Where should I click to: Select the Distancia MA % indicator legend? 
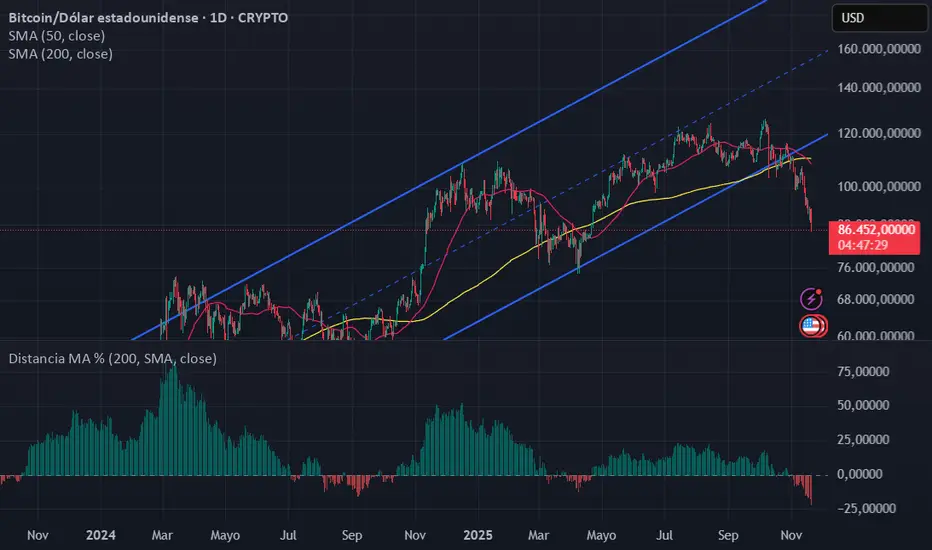pos(112,359)
